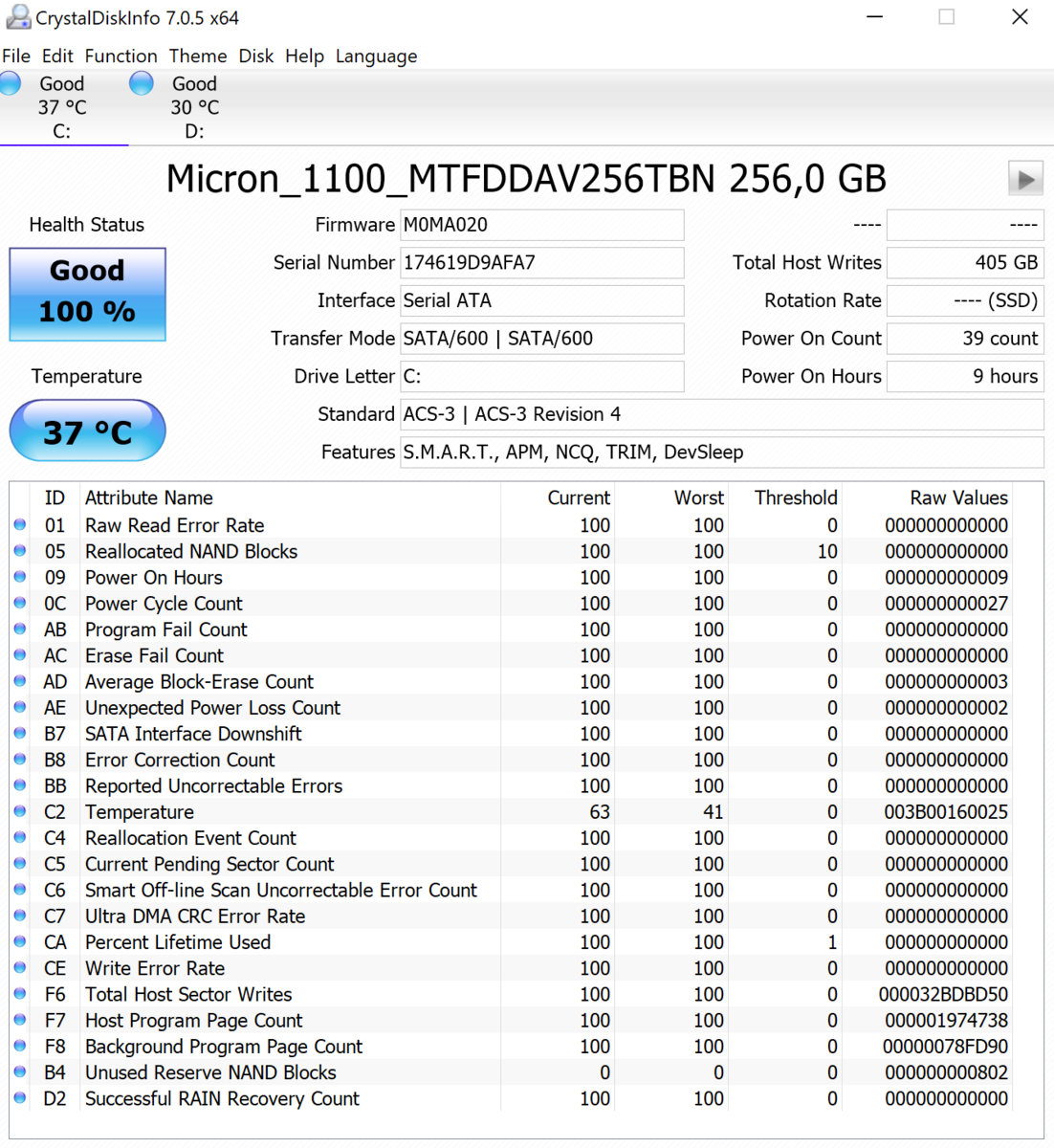This screenshot has width=1054, height=1148.
Task: Click the status dot for Temperature attribute row
Action: (x=20, y=811)
